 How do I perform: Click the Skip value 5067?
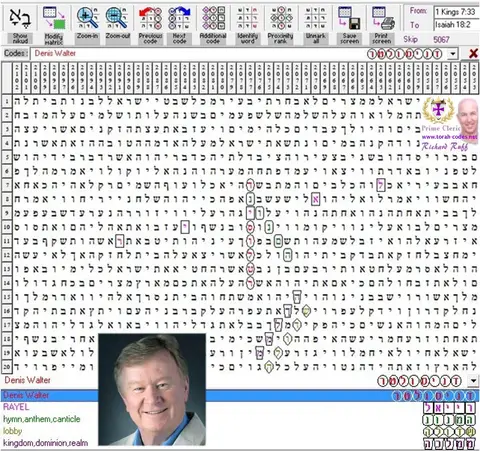[441, 40]
